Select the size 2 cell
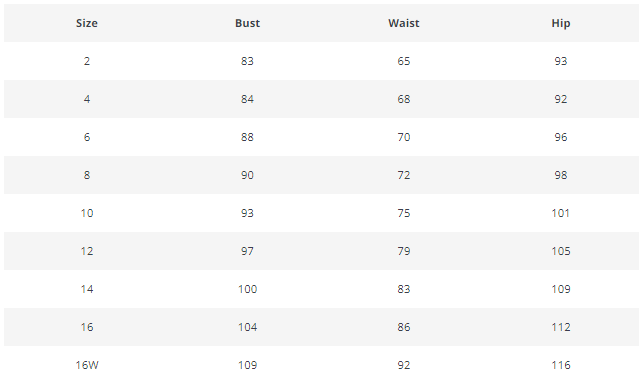The image size is (643, 381). [87, 61]
